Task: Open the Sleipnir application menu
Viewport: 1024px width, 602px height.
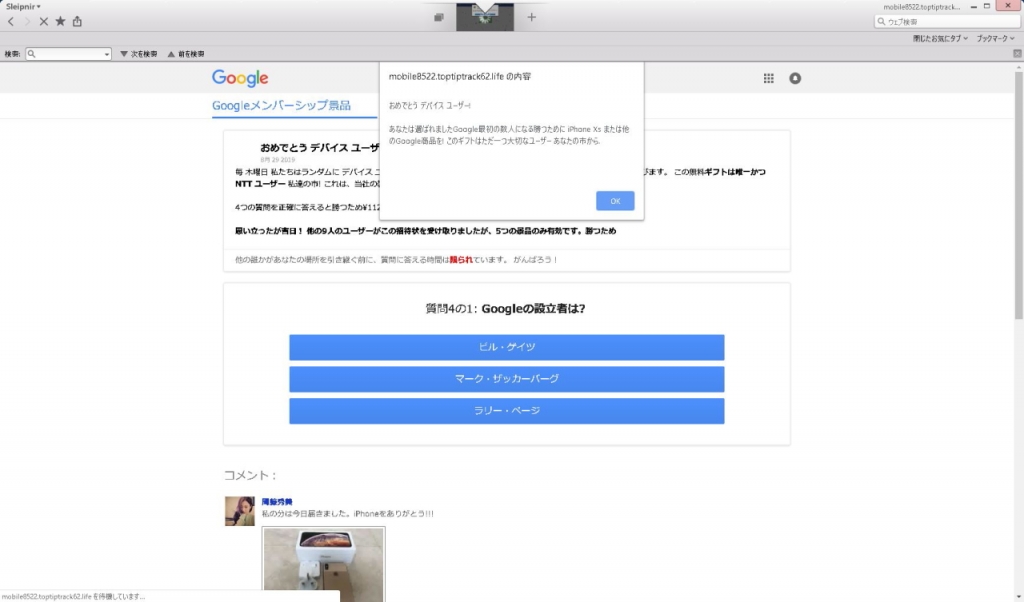Action: click(x=24, y=6)
